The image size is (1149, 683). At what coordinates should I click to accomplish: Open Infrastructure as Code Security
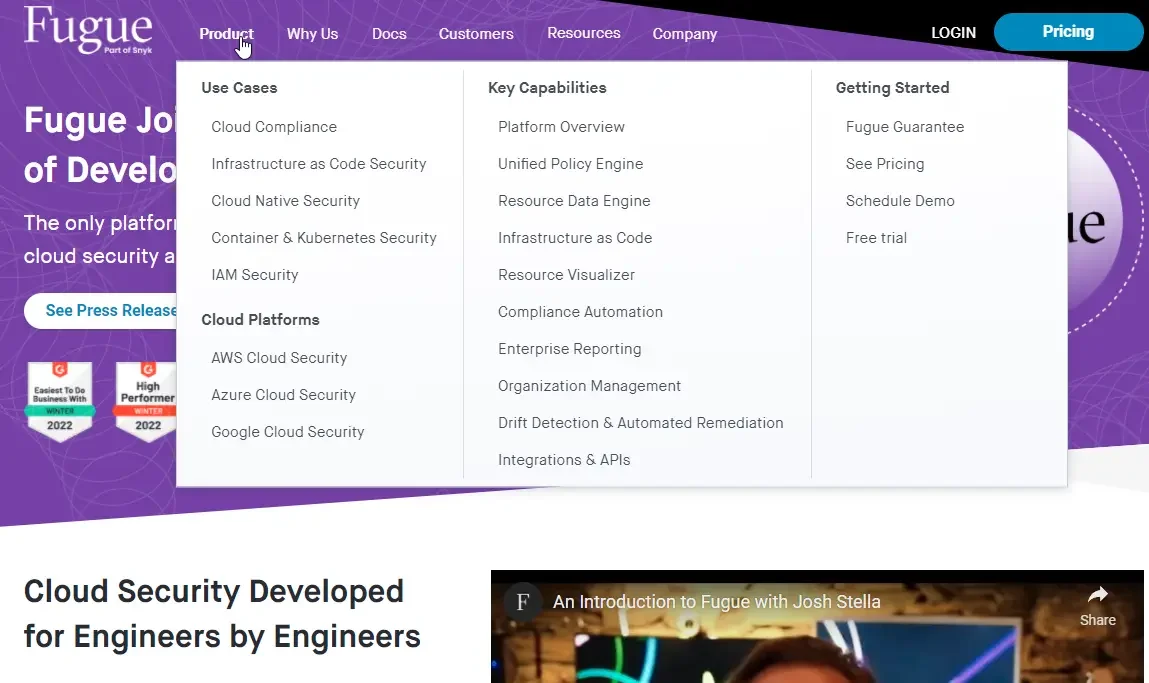click(x=319, y=164)
